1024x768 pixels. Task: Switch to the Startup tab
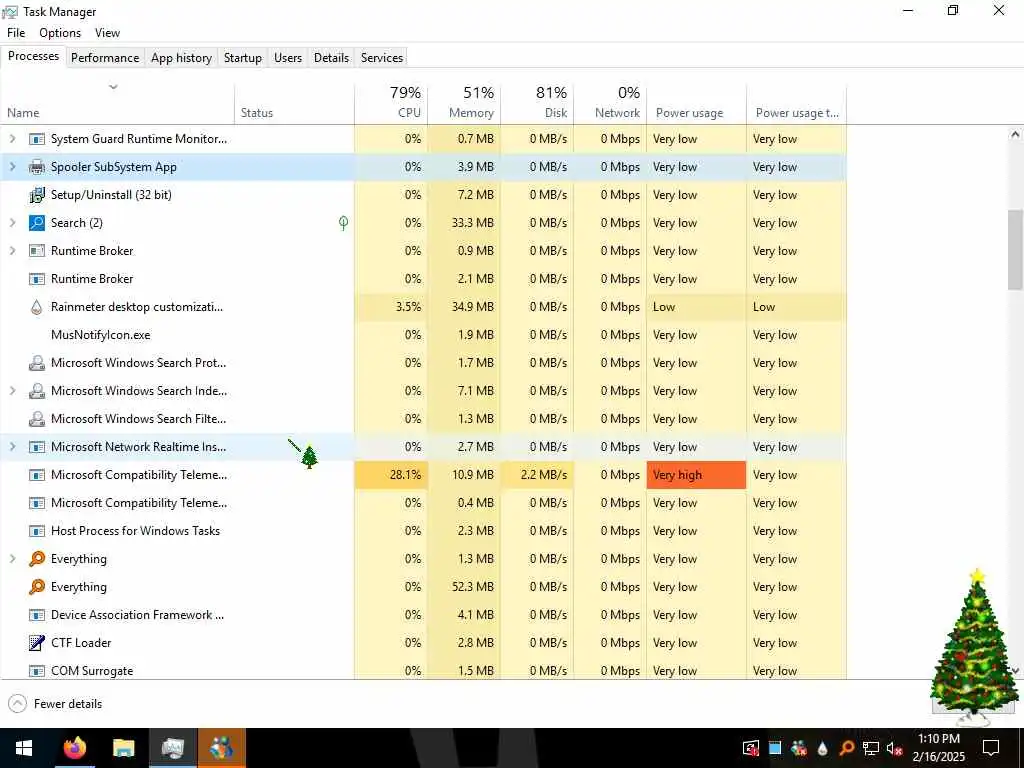pos(242,57)
